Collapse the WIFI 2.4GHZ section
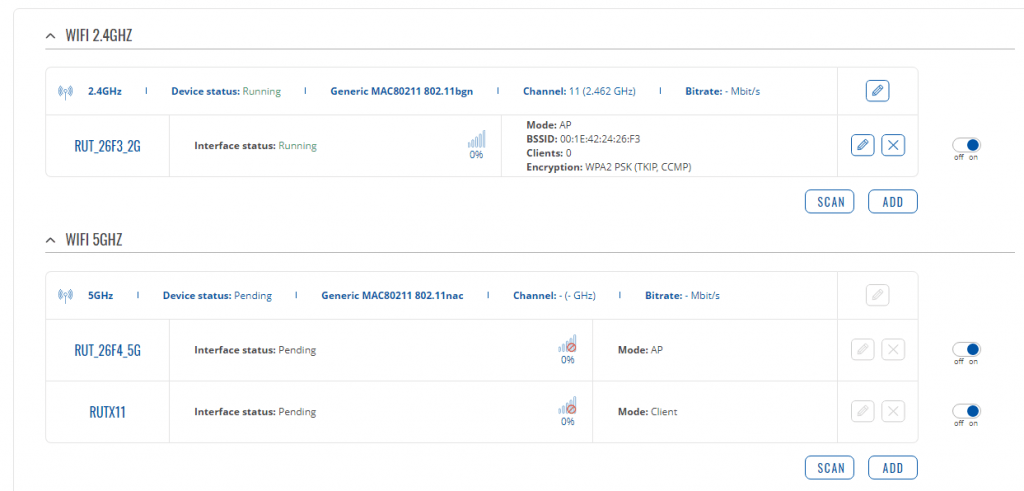Image resolution: width=1024 pixels, height=491 pixels. [x=51, y=36]
